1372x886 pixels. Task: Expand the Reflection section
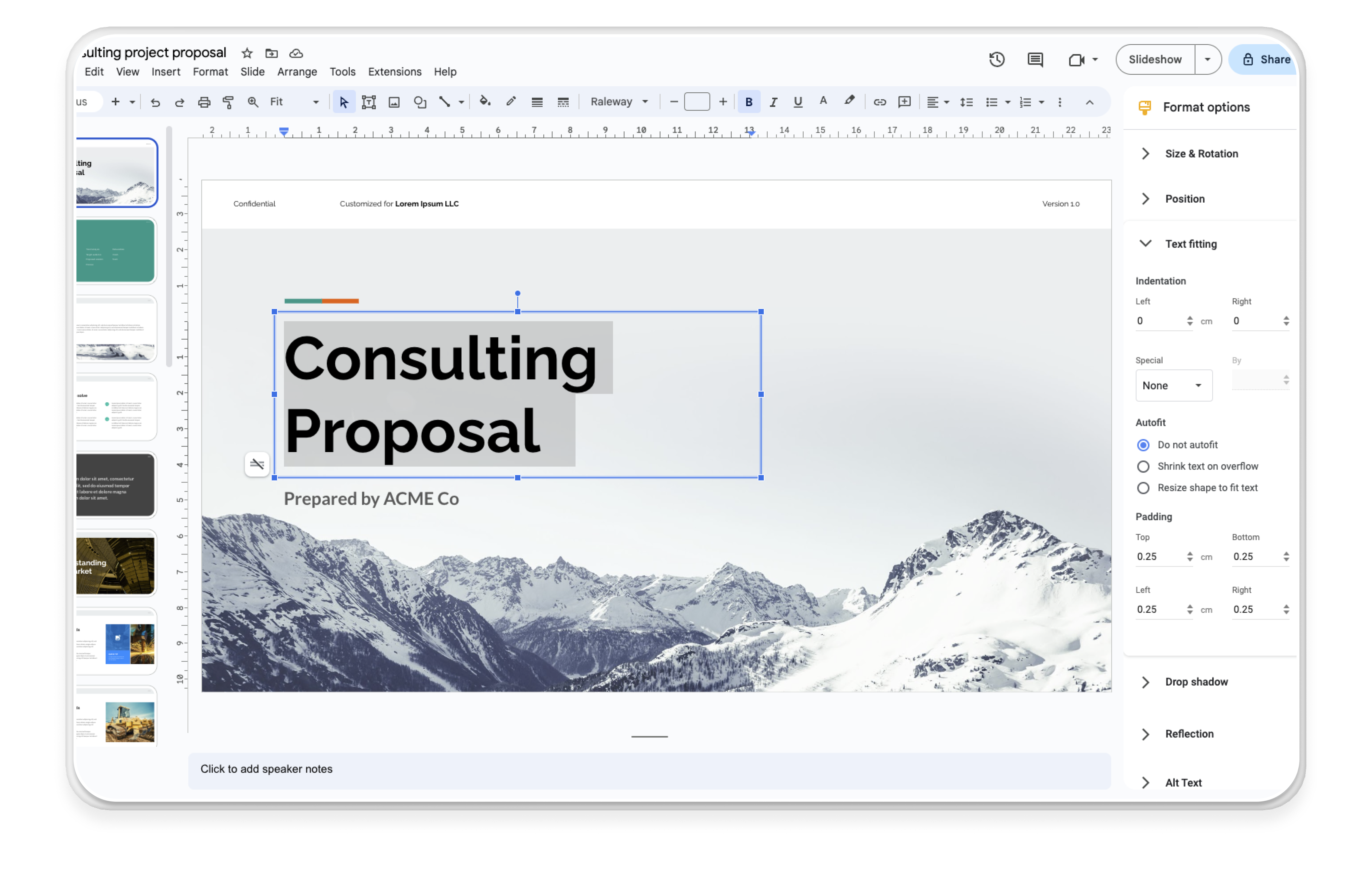pos(1148,733)
